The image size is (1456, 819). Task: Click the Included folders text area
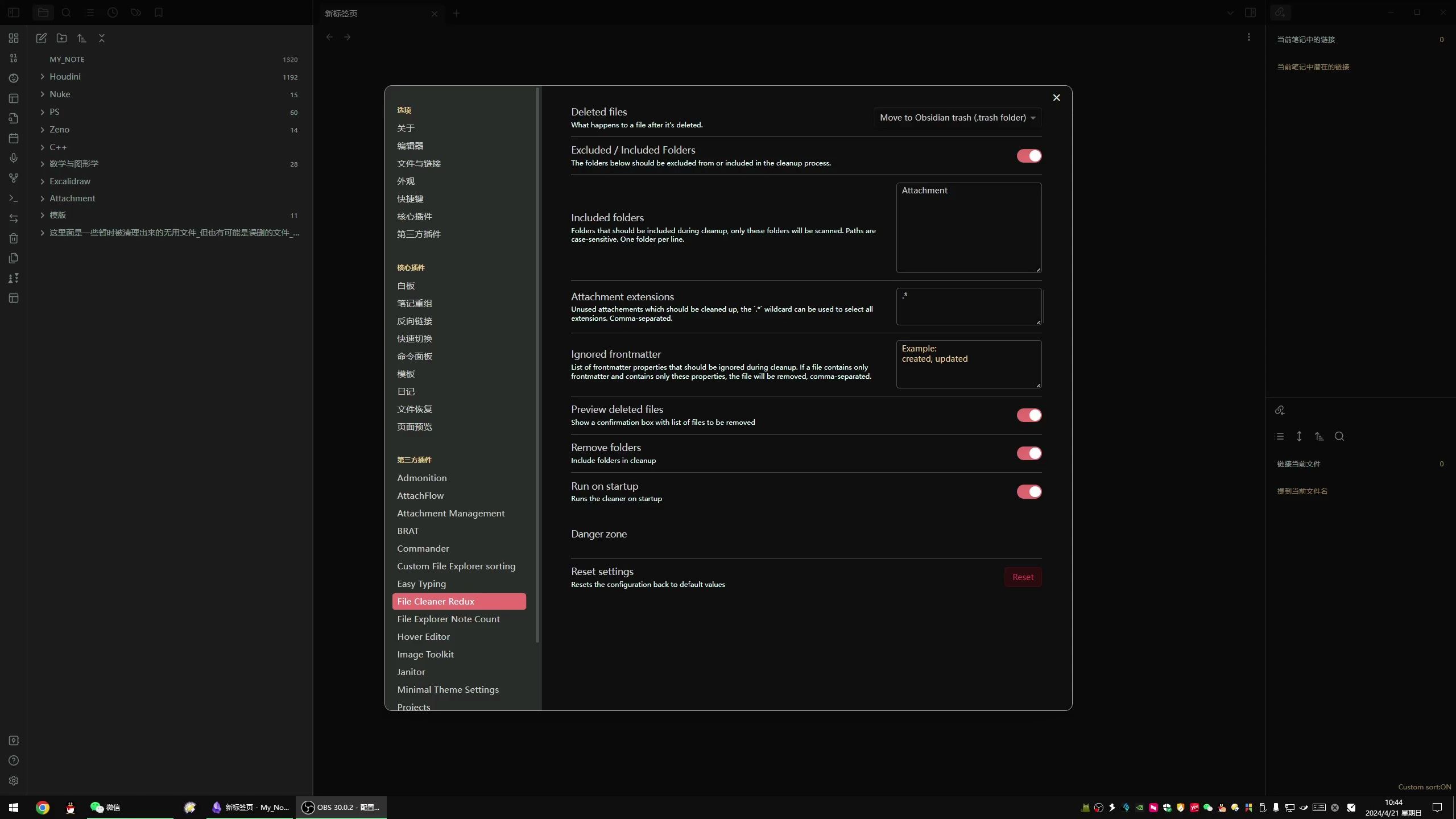pyautogui.click(x=968, y=227)
